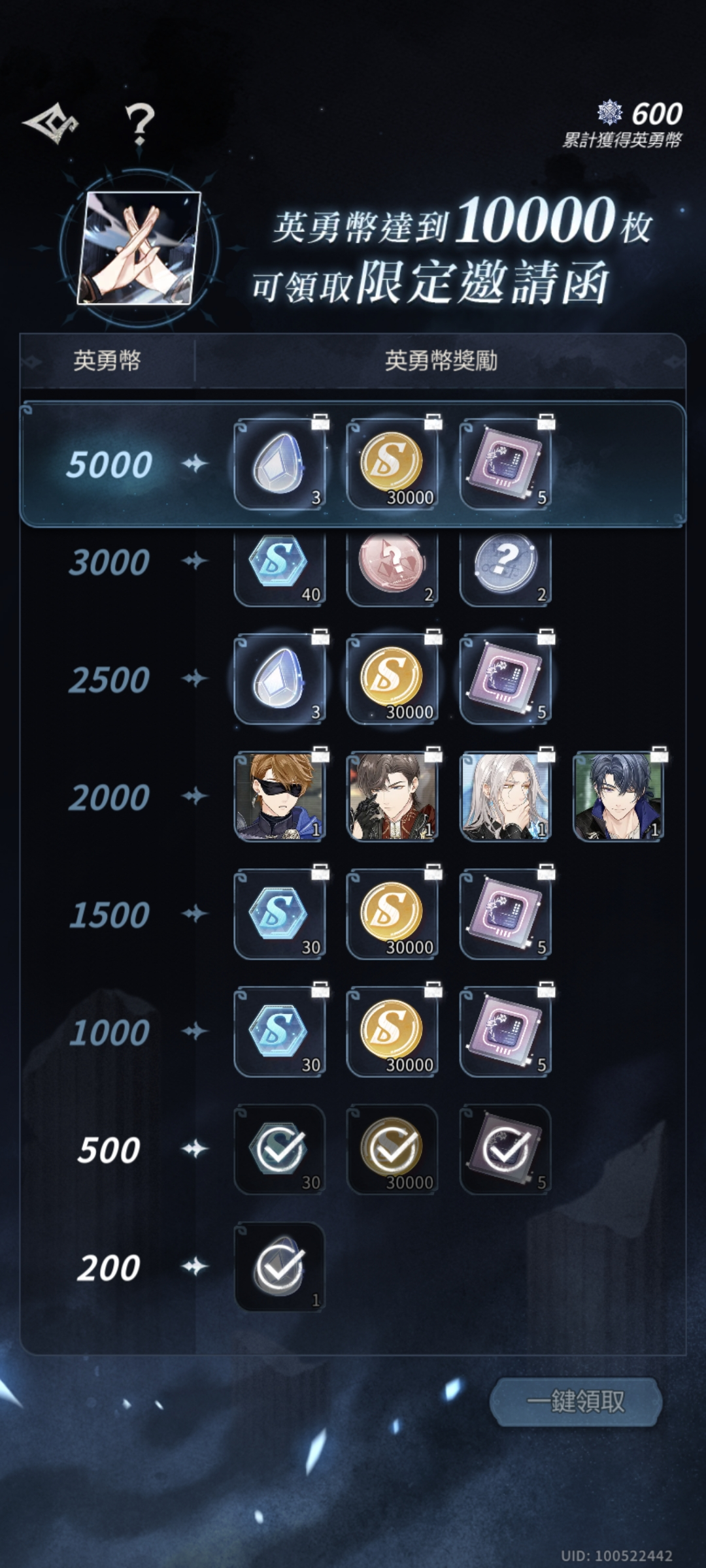
Task: Open the question mark help icon
Action: coord(139,124)
